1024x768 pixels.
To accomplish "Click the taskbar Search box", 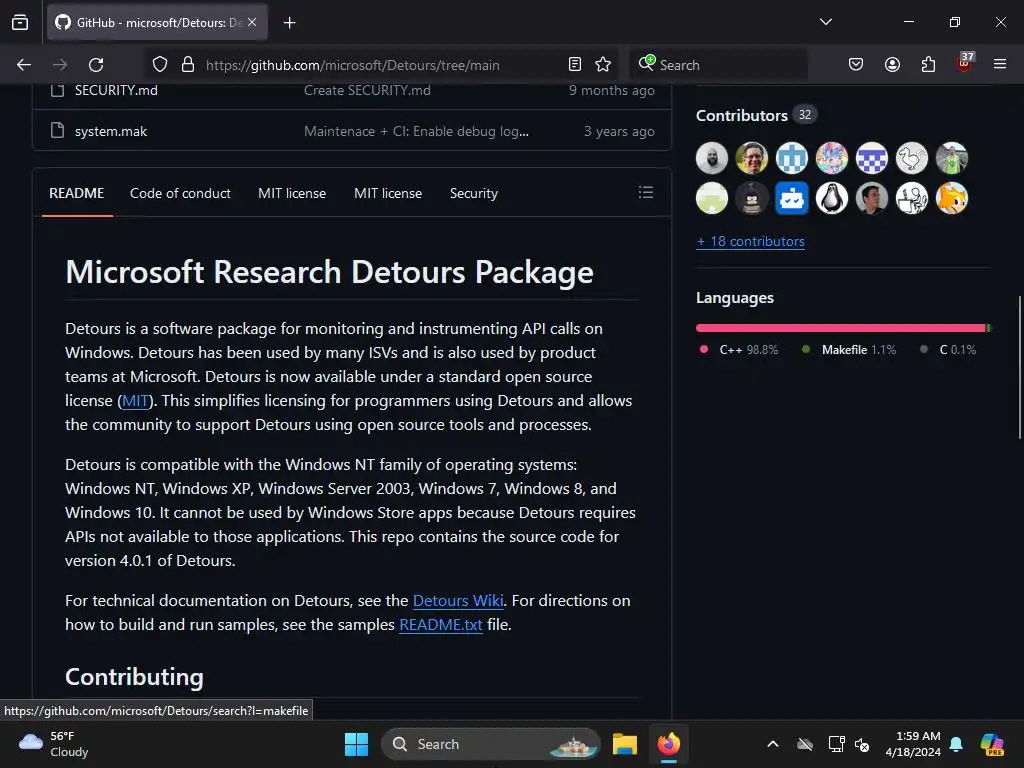I will click(x=490, y=744).
